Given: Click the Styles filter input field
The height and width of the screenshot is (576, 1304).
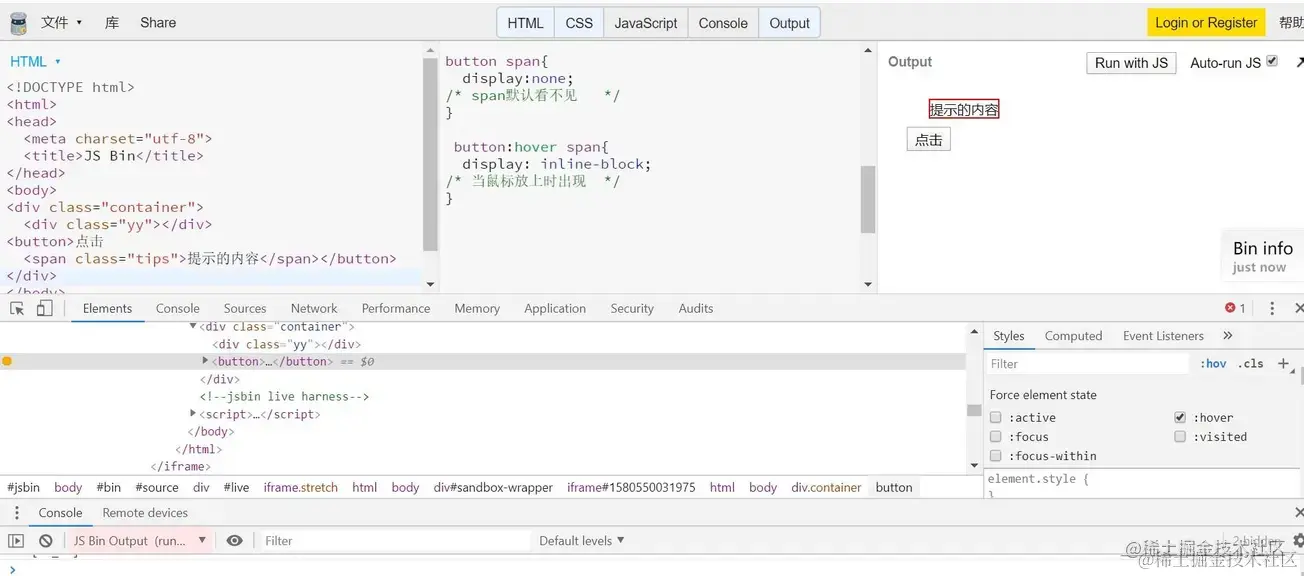Looking at the screenshot, I should tap(1088, 364).
